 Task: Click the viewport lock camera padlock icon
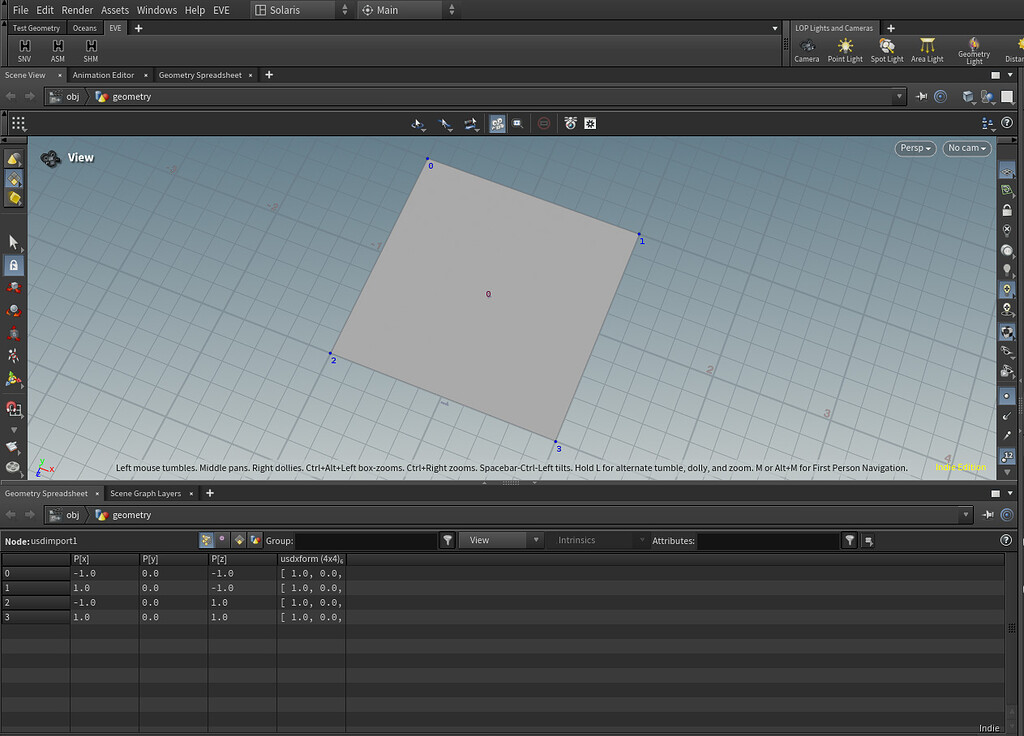click(x=1007, y=210)
